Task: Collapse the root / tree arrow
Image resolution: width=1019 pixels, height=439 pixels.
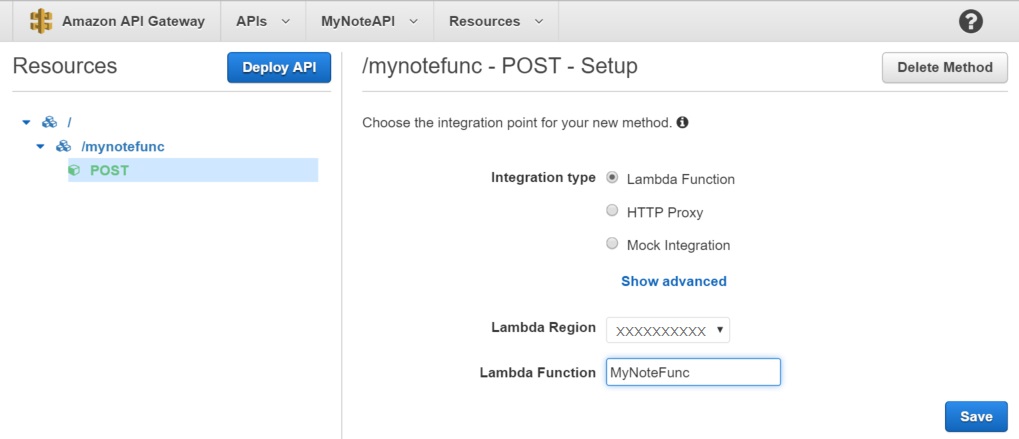Action: coord(27,122)
